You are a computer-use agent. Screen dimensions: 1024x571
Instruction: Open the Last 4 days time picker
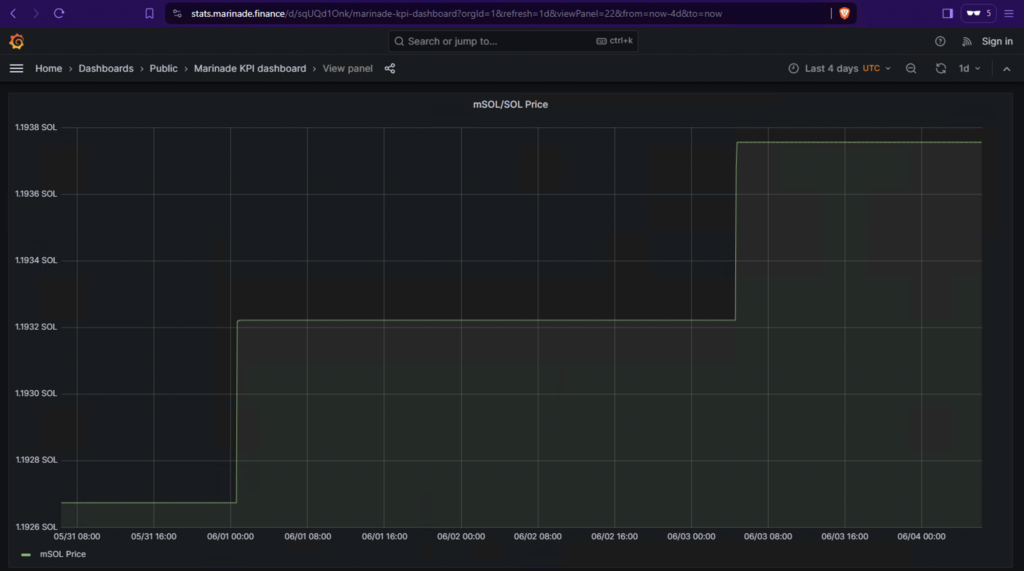pos(840,68)
